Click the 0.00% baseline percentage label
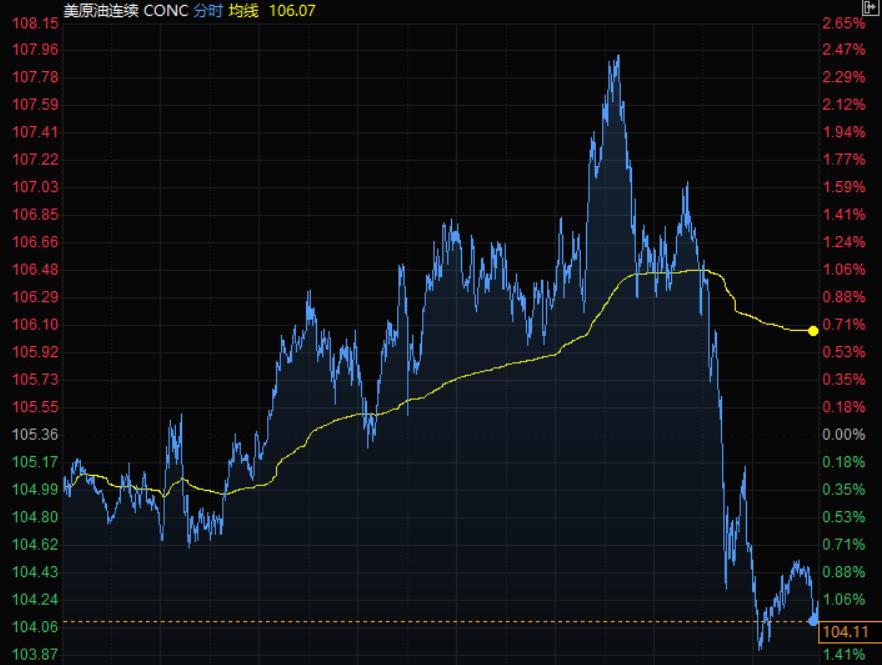The width and height of the screenshot is (882, 665). (842, 435)
